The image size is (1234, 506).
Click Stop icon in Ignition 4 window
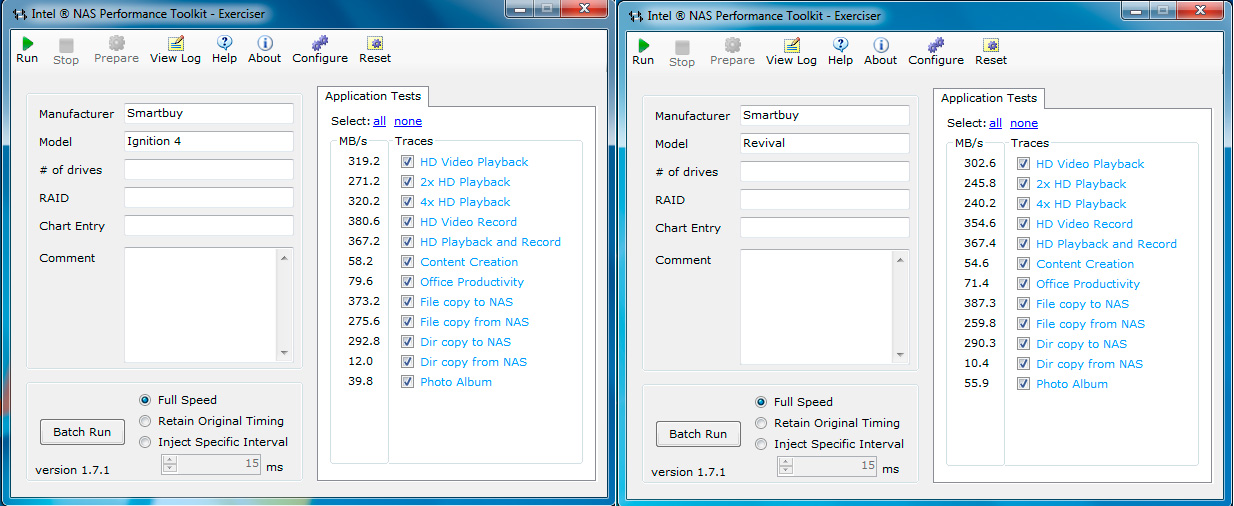pyautogui.click(x=66, y=45)
